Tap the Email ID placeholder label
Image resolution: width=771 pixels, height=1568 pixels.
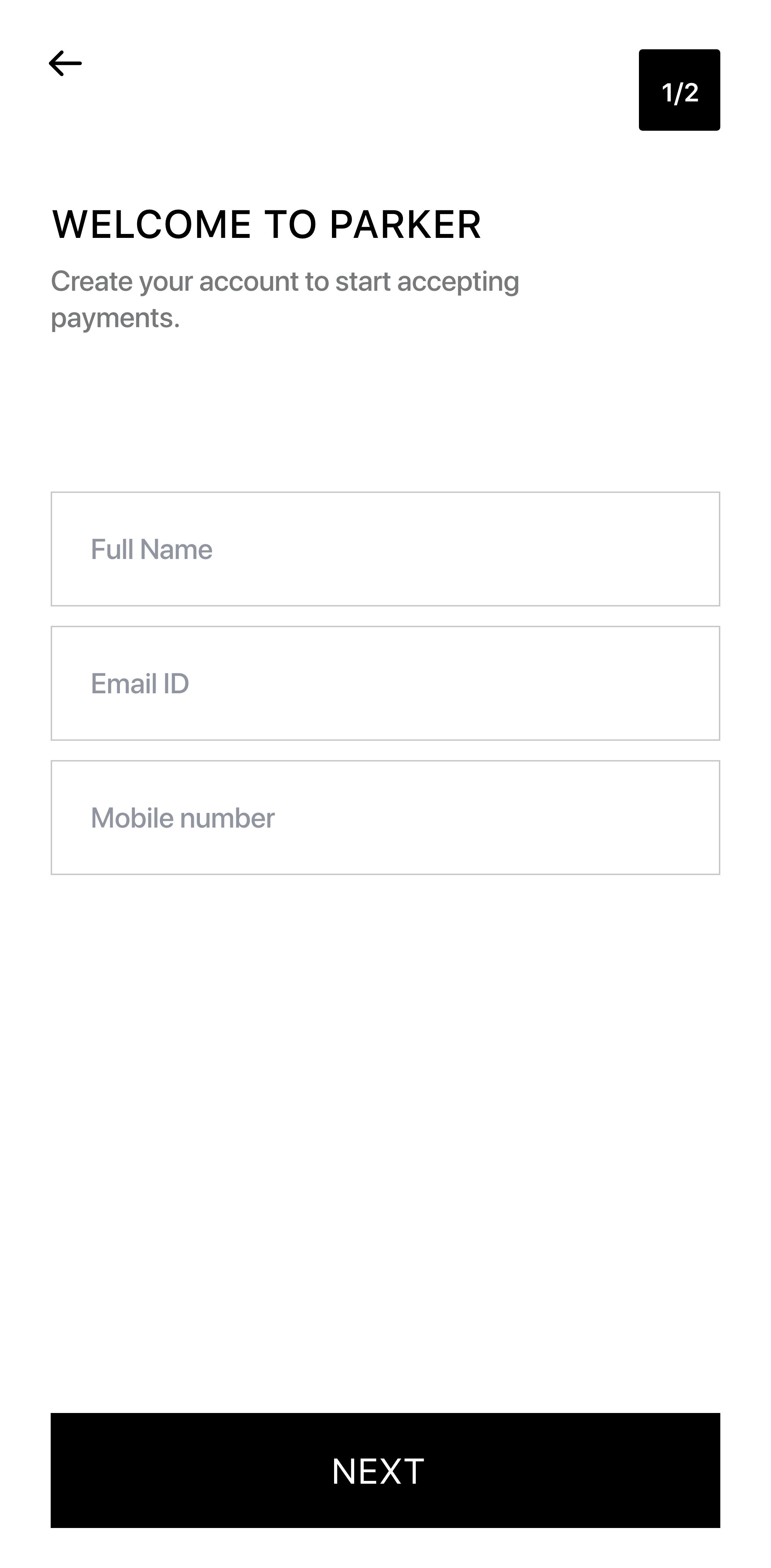140,684
